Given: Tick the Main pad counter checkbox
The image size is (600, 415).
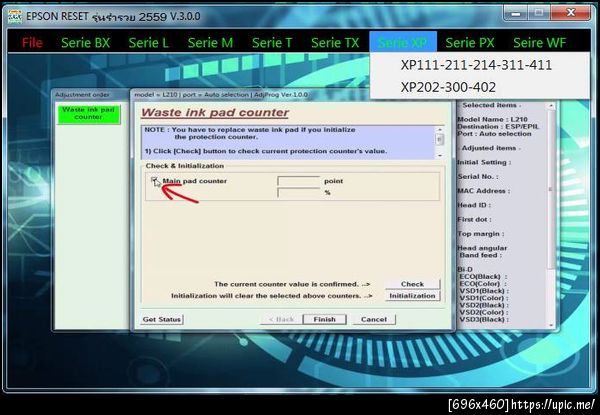Looking at the screenshot, I should pos(154,181).
